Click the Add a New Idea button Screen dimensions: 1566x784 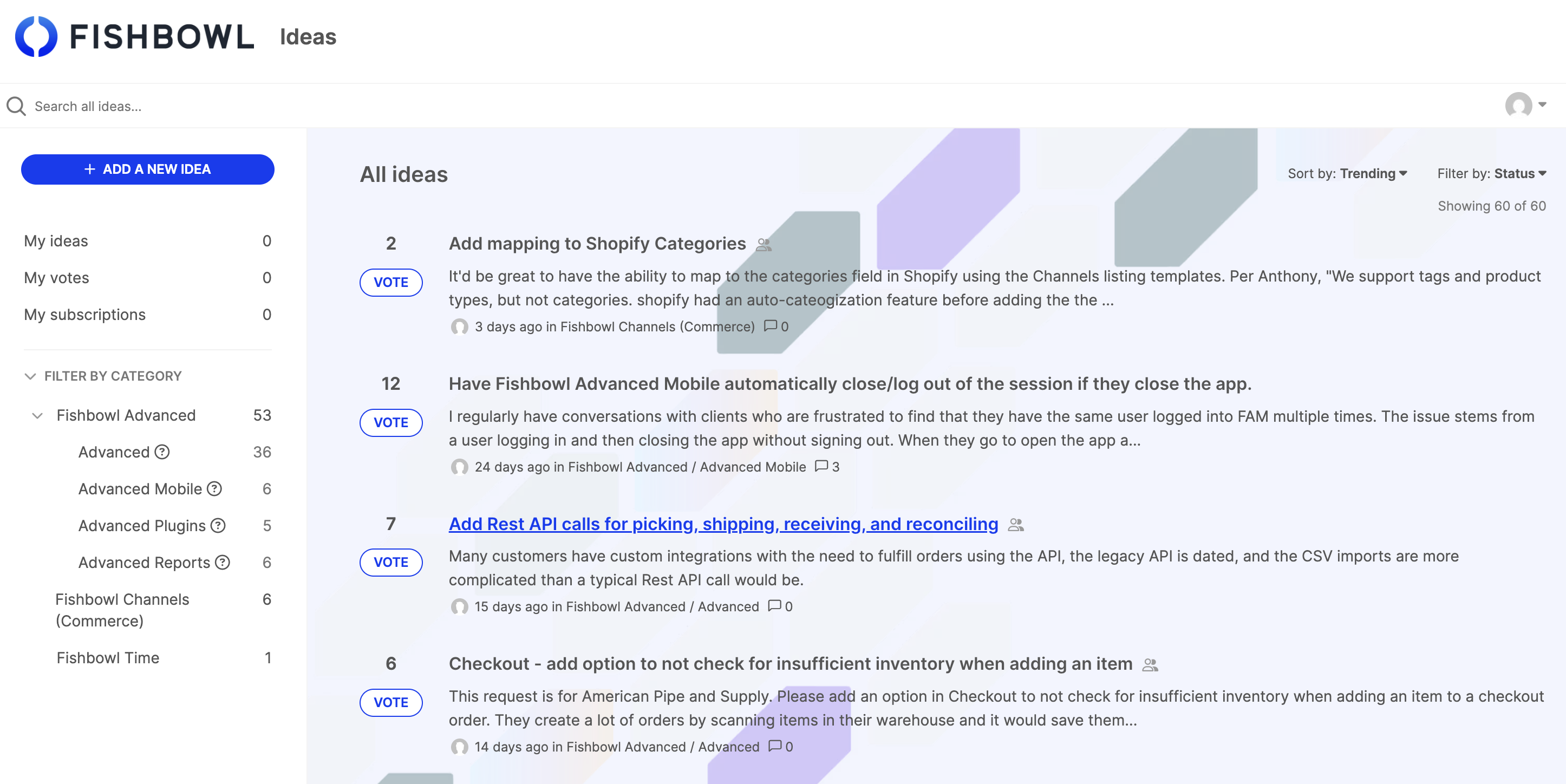tap(147, 169)
